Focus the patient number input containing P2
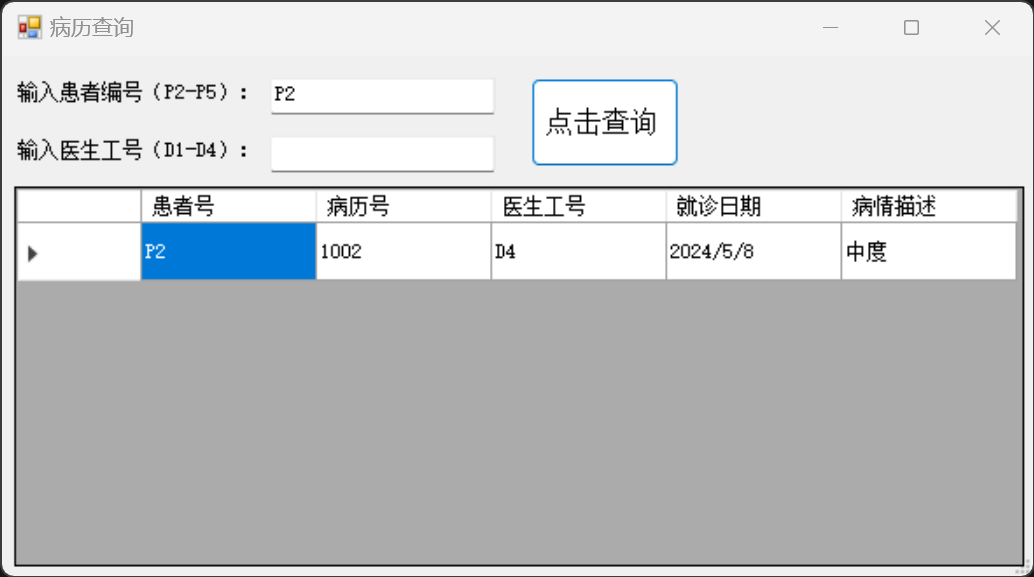The image size is (1034, 577). [382, 96]
